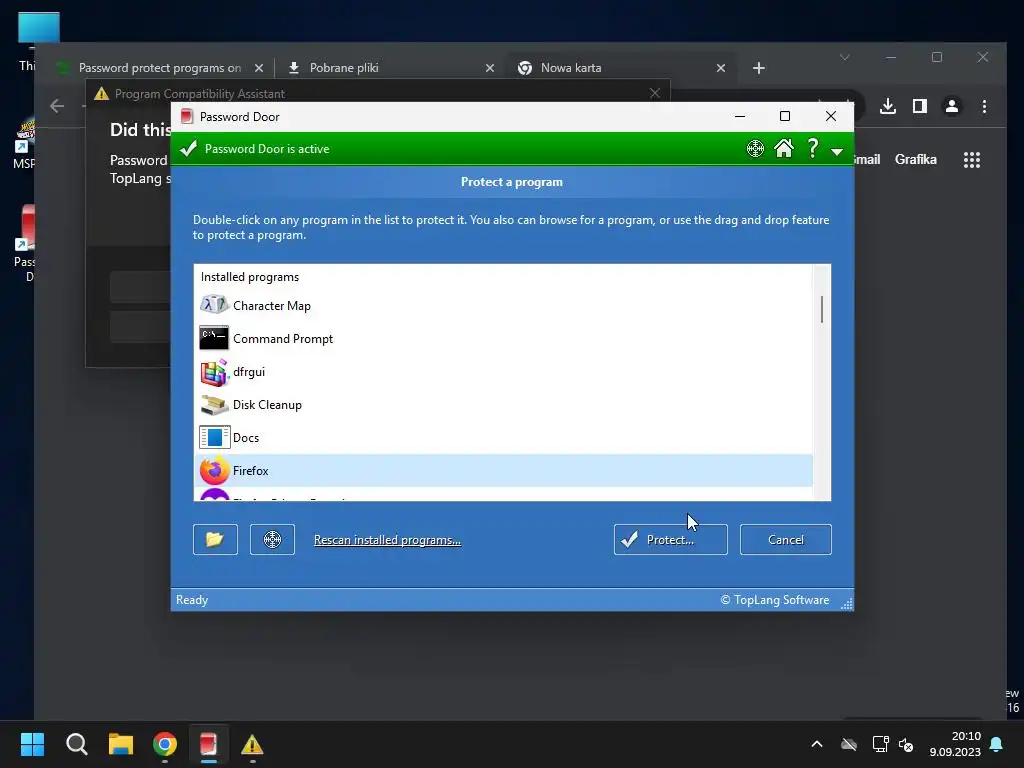Open network status tray icon
This screenshot has height=768, width=1024.
(880, 744)
